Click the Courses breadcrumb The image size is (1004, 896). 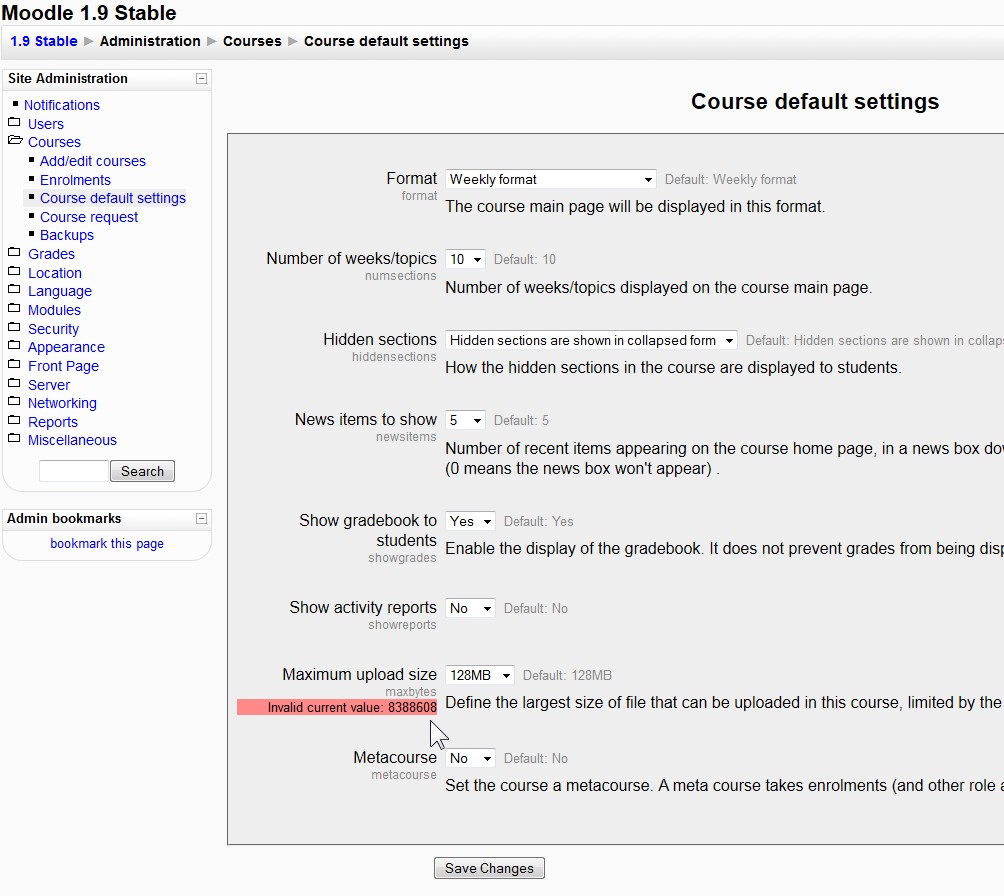252,42
